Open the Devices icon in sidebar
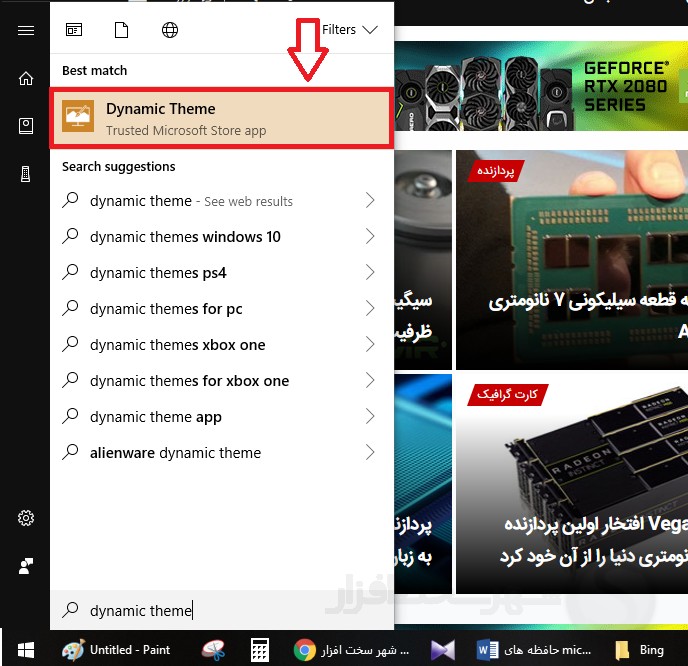The height and width of the screenshot is (666, 688). [x=26, y=174]
